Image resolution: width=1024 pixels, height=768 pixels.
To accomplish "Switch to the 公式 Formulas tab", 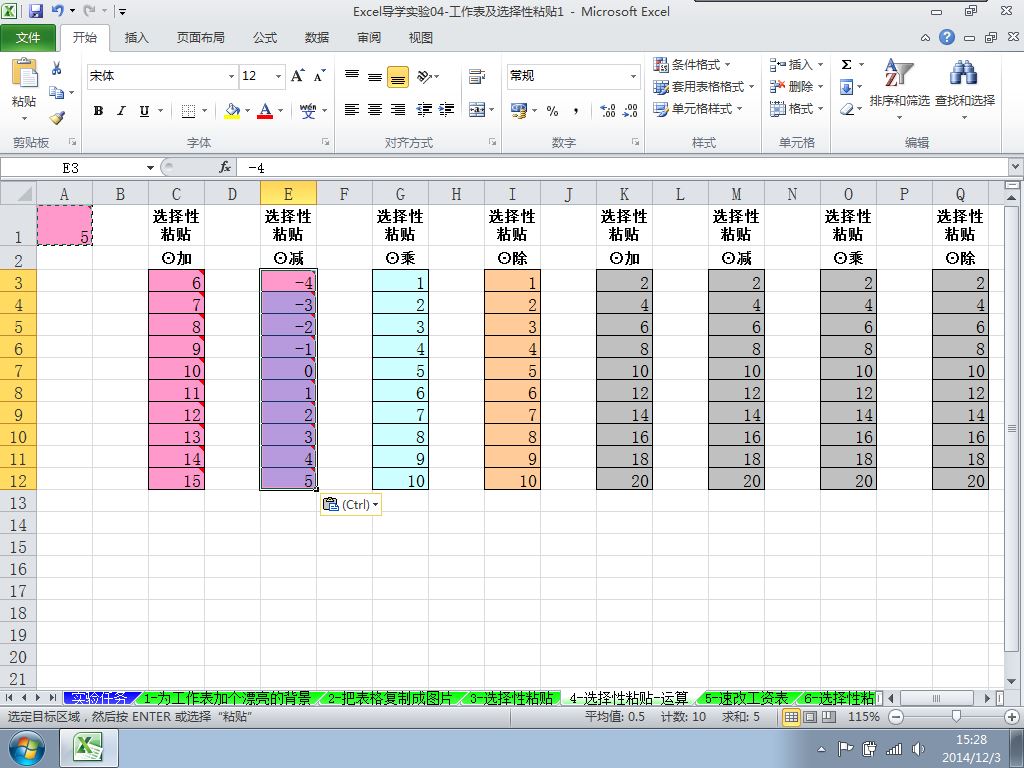I will pos(264,37).
